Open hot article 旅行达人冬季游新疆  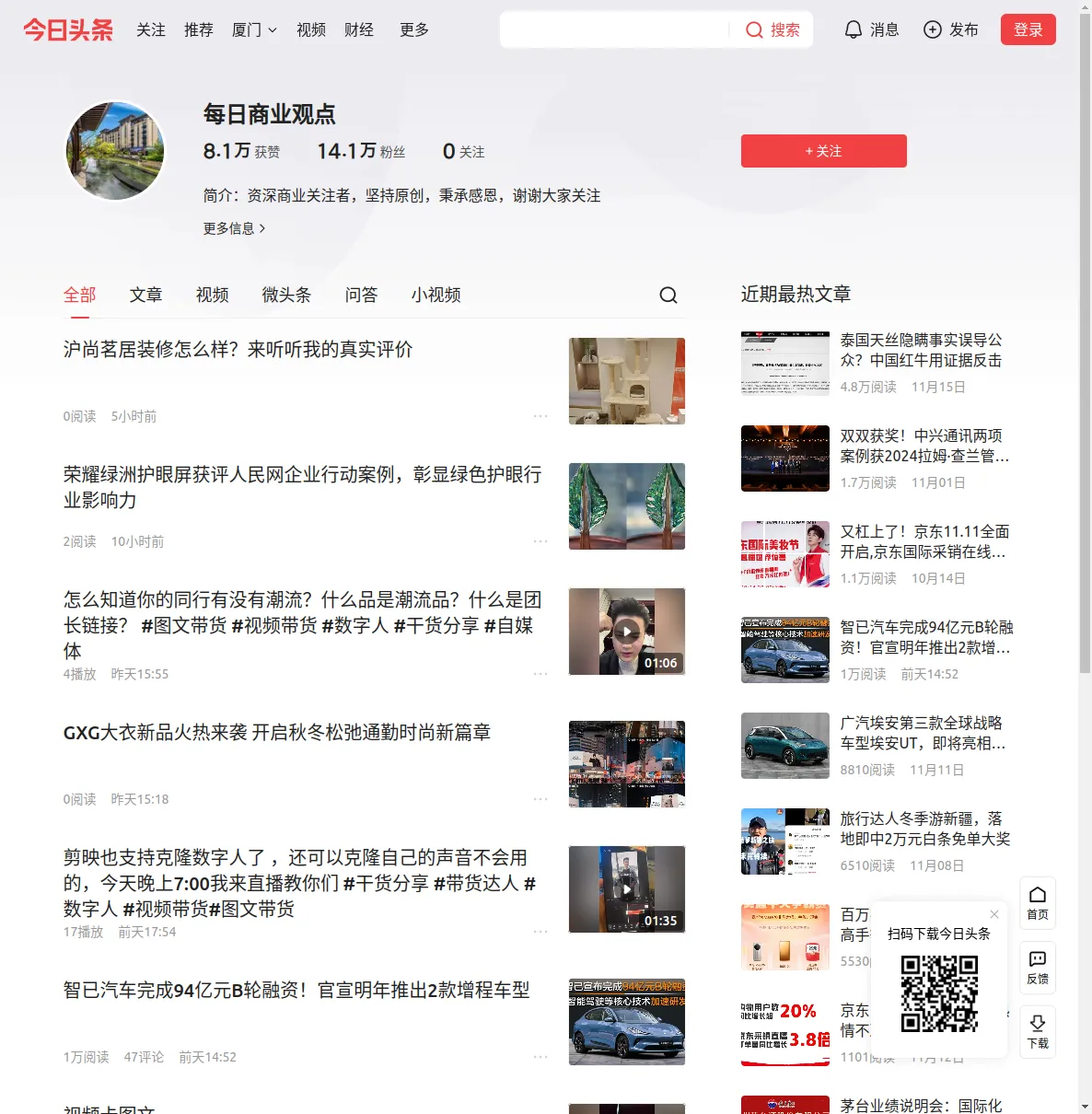click(x=925, y=829)
